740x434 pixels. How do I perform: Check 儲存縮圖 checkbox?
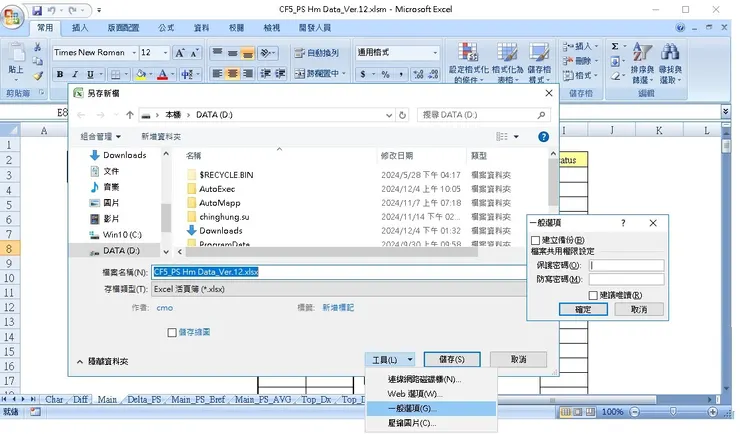(x=172, y=333)
